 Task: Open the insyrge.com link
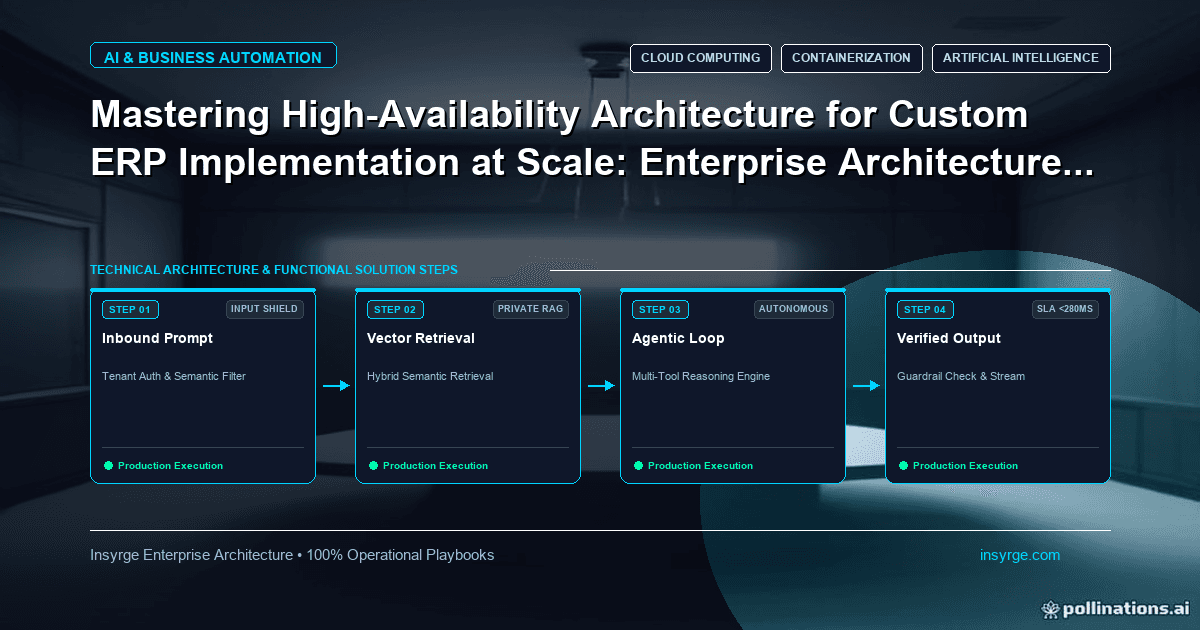click(1020, 555)
